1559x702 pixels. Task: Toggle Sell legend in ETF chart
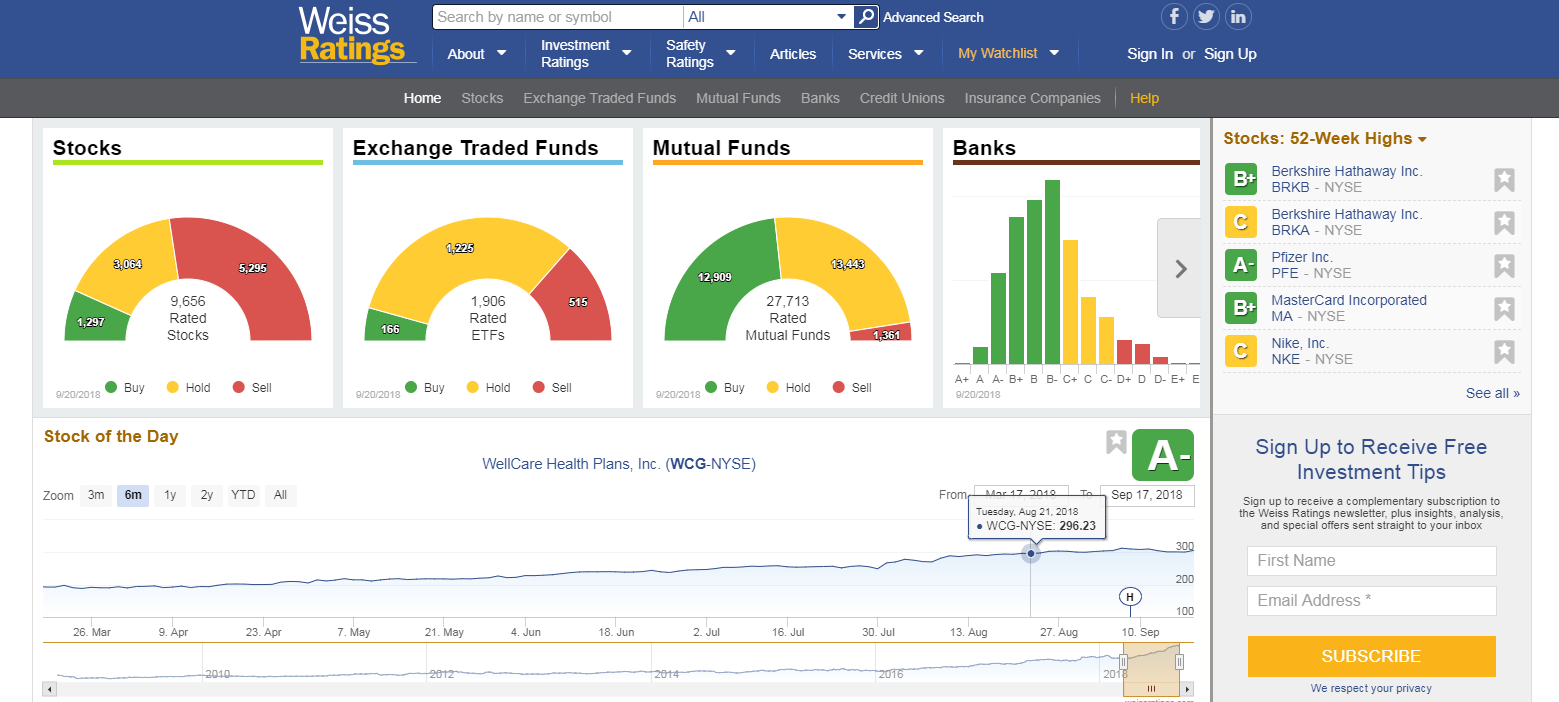point(552,387)
